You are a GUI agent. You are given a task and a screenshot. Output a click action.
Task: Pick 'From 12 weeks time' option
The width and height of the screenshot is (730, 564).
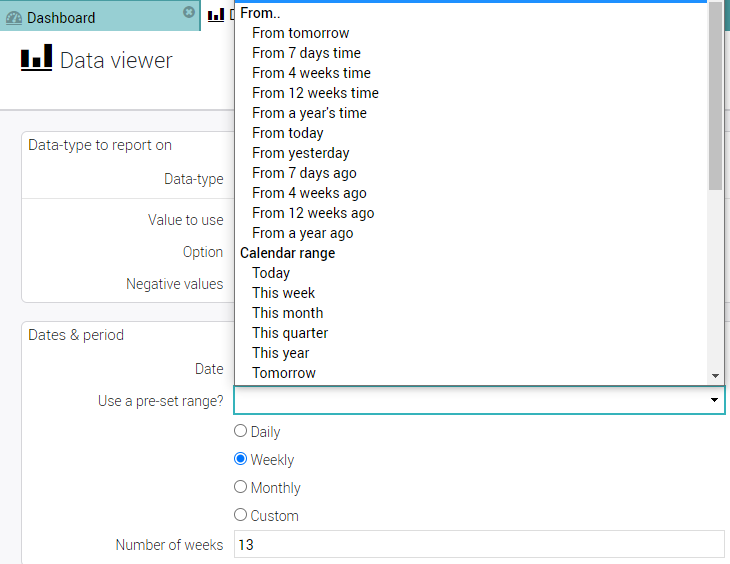[315, 93]
